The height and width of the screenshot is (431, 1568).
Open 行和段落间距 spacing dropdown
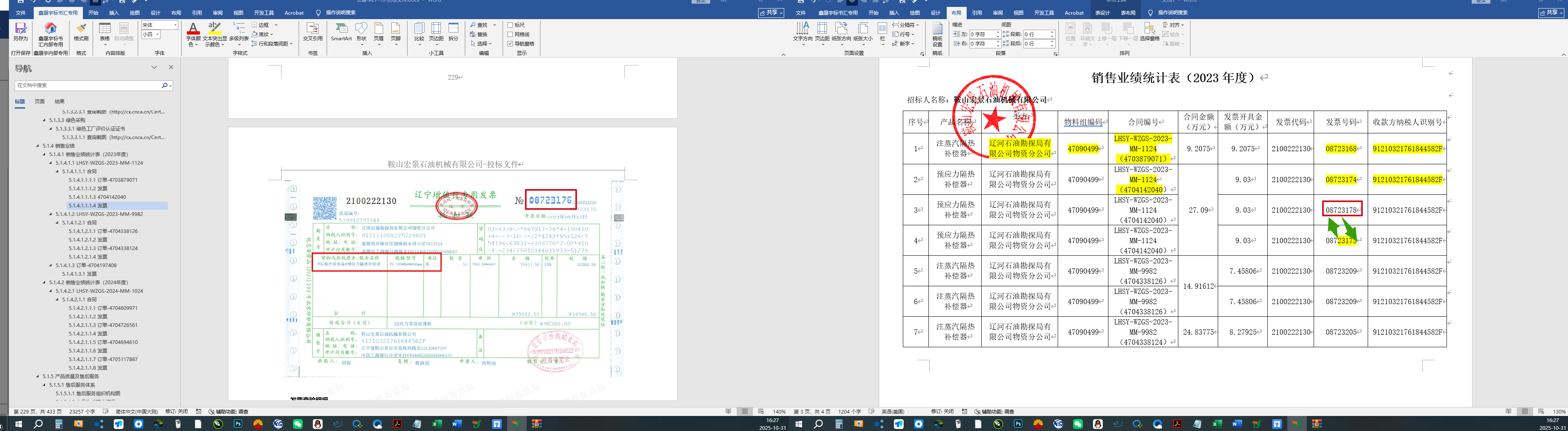point(272,44)
